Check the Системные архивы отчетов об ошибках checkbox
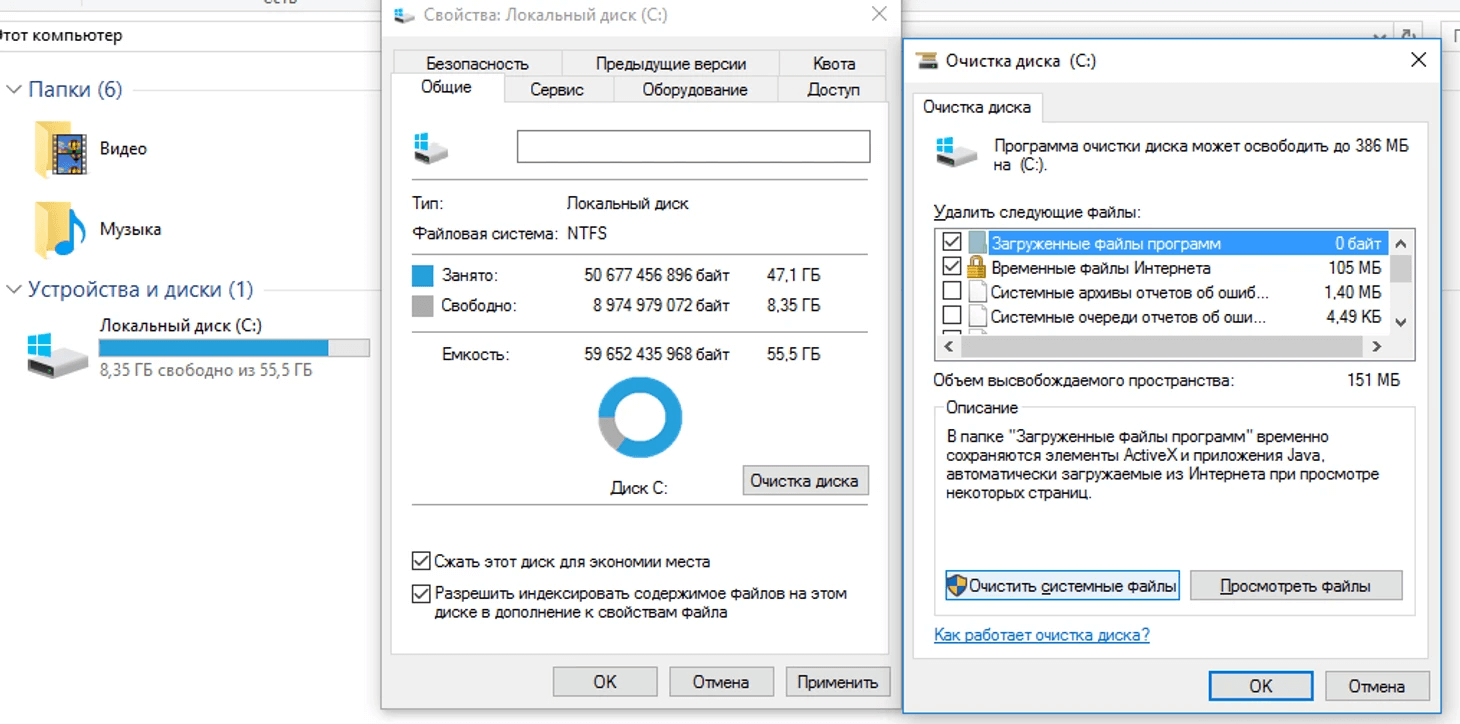Viewport: 1460px width, 724px height. [x=952, y=292]
